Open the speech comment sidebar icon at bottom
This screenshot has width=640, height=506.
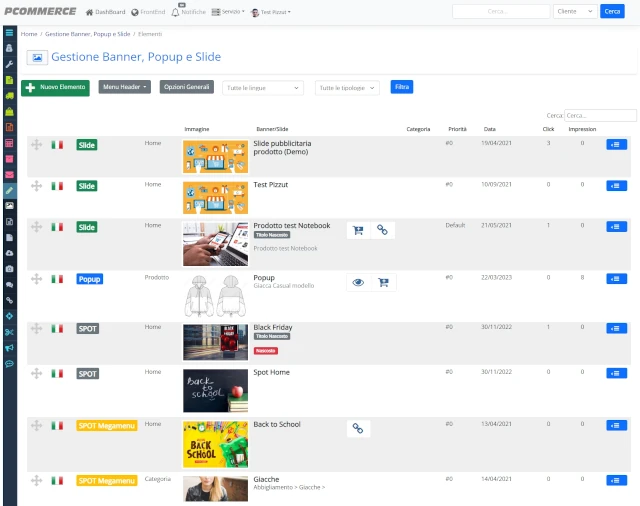click(x=9, y=363)
